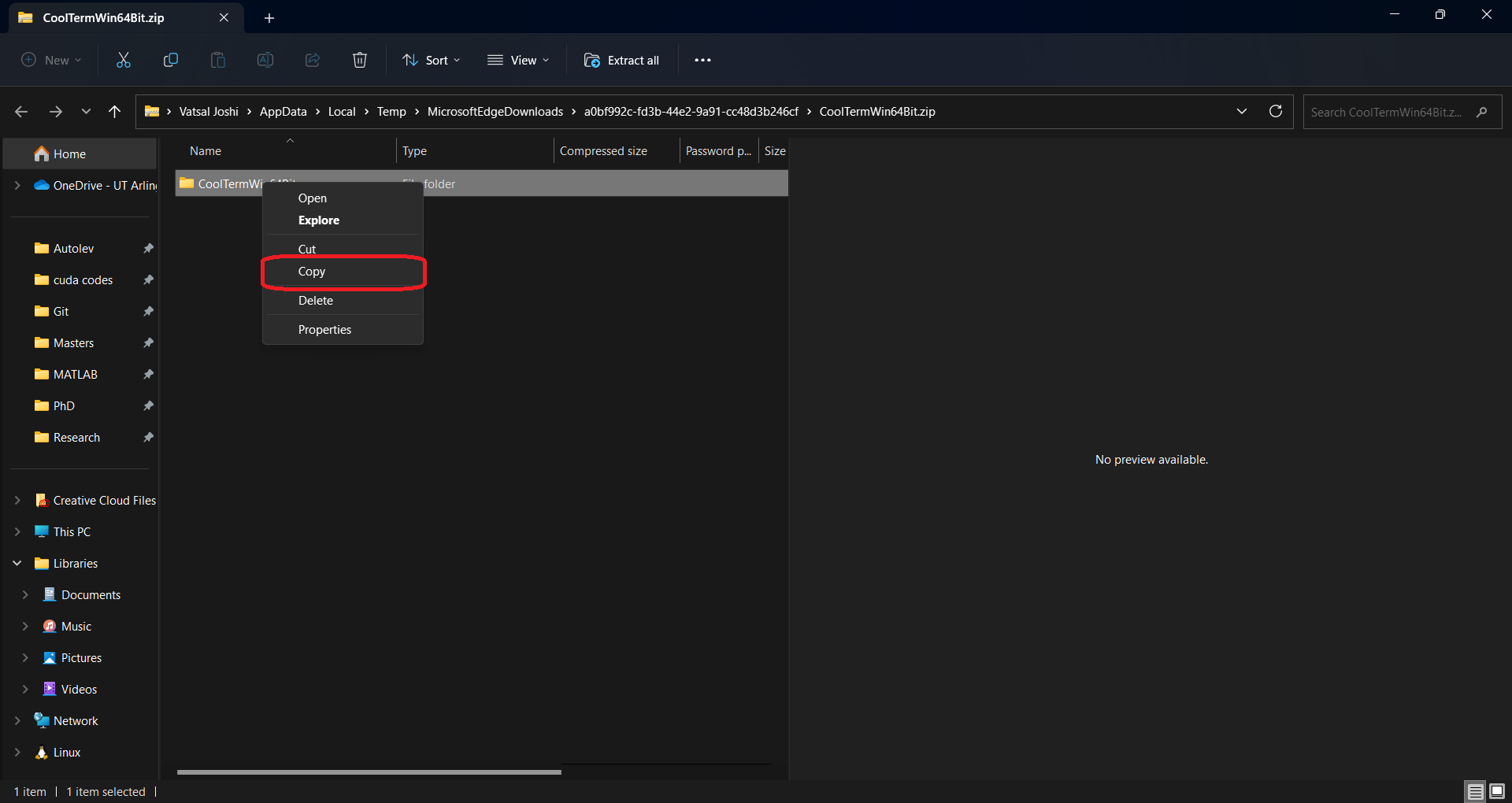The width and height of the screenshot is (1512, 803).
Task: Click the Refresh icon beside address bar
Action: [x=1276, y=112]
